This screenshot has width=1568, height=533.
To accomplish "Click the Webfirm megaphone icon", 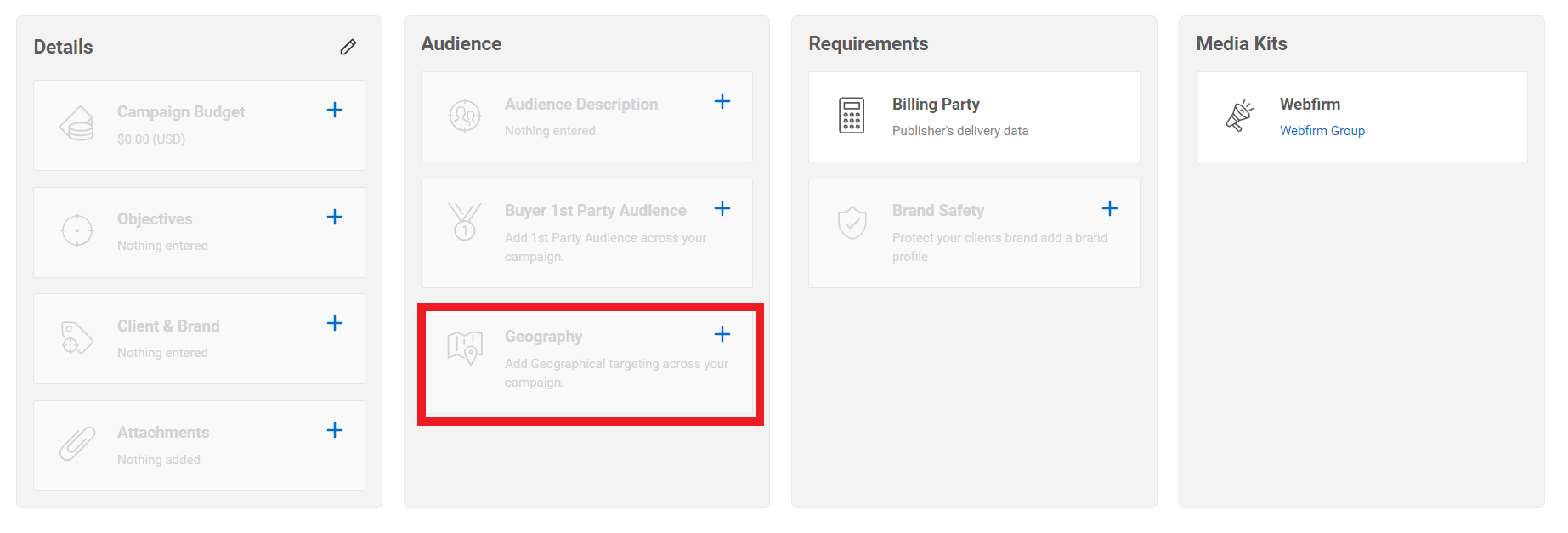I will pyautogui.click(x=1239, y=116).
